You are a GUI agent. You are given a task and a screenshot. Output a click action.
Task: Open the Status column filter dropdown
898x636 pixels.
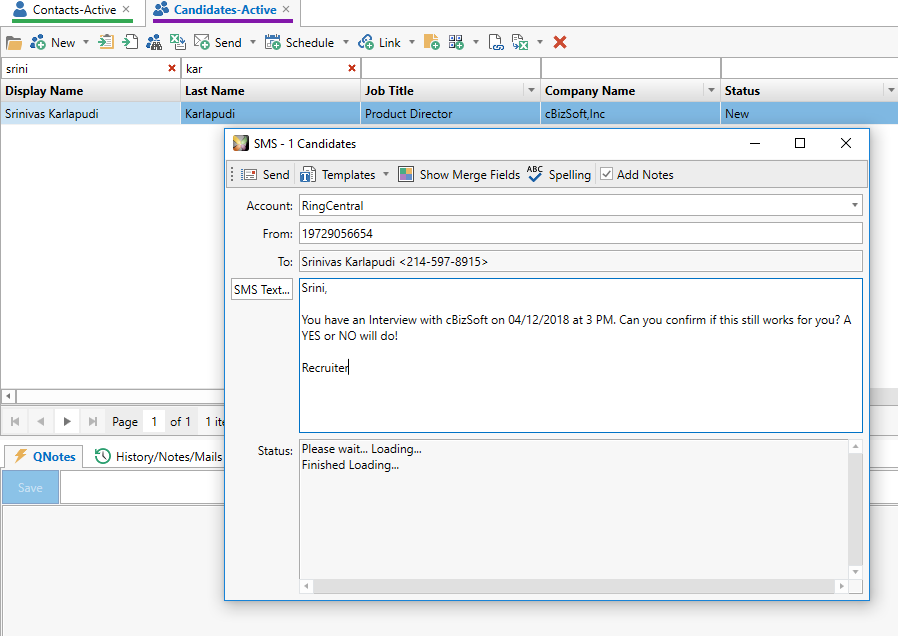point(891,90)
